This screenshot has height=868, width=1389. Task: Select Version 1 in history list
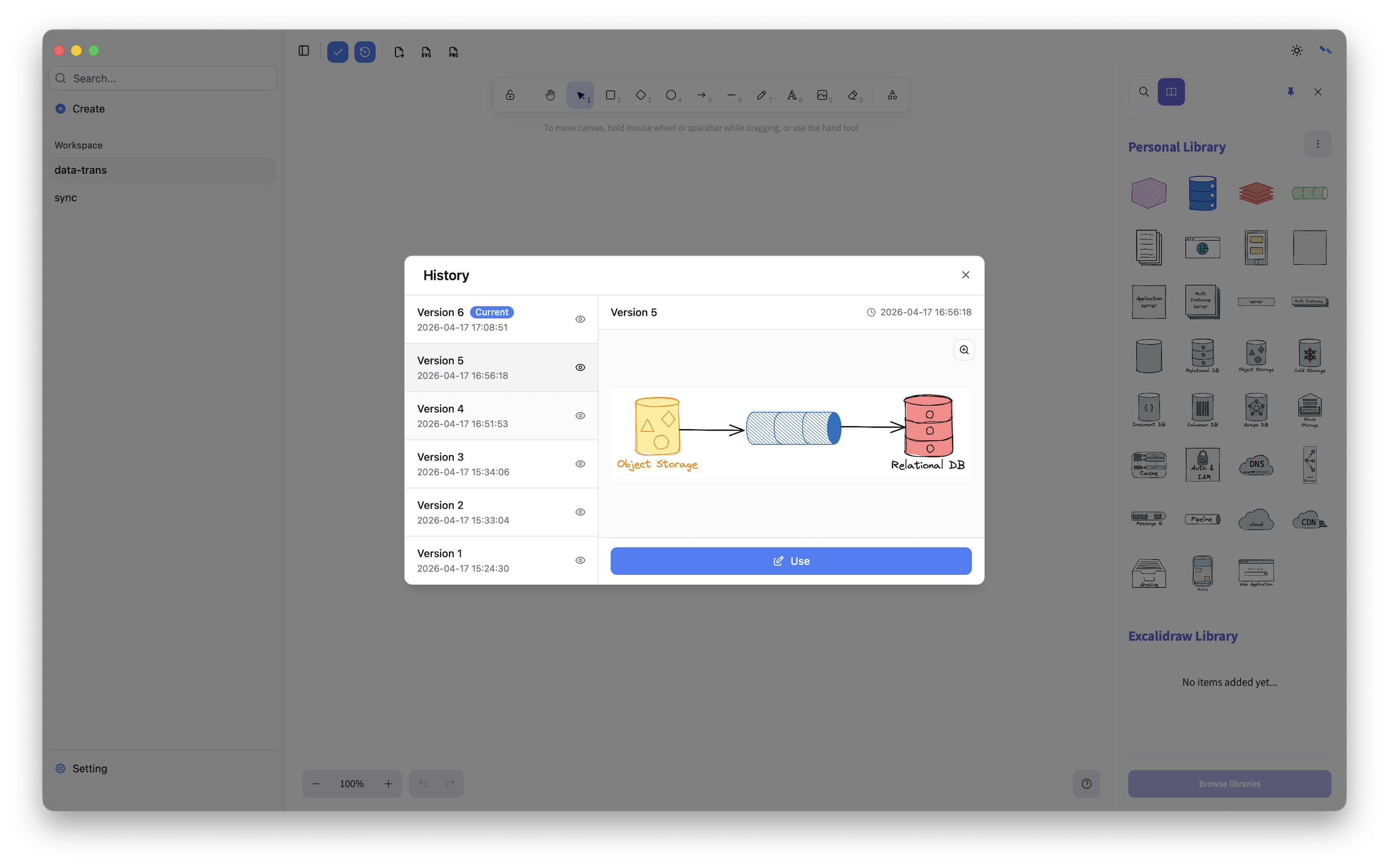tap(501, 560)
